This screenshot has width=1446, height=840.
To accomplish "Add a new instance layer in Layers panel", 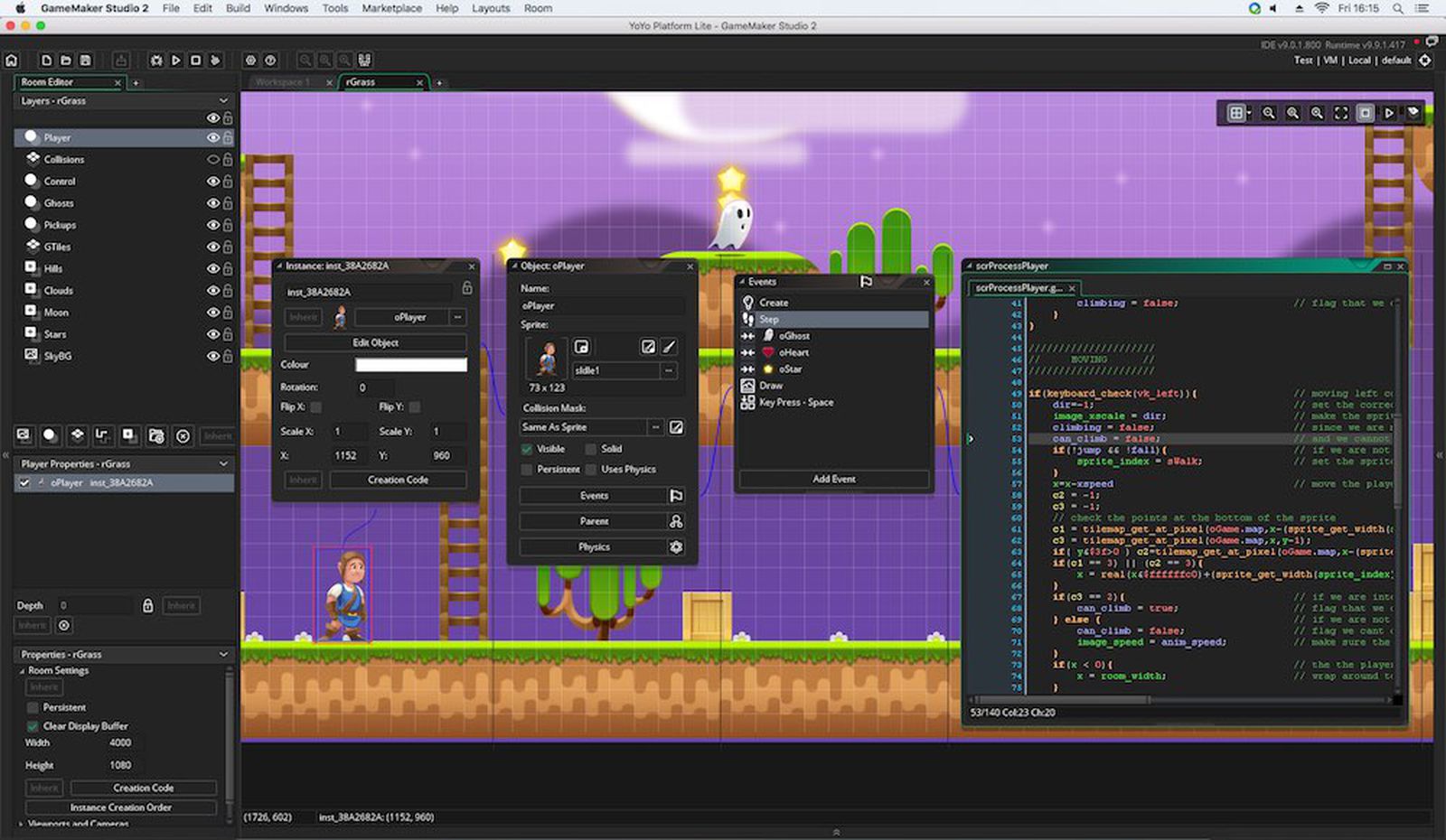I will coord(52,435).
